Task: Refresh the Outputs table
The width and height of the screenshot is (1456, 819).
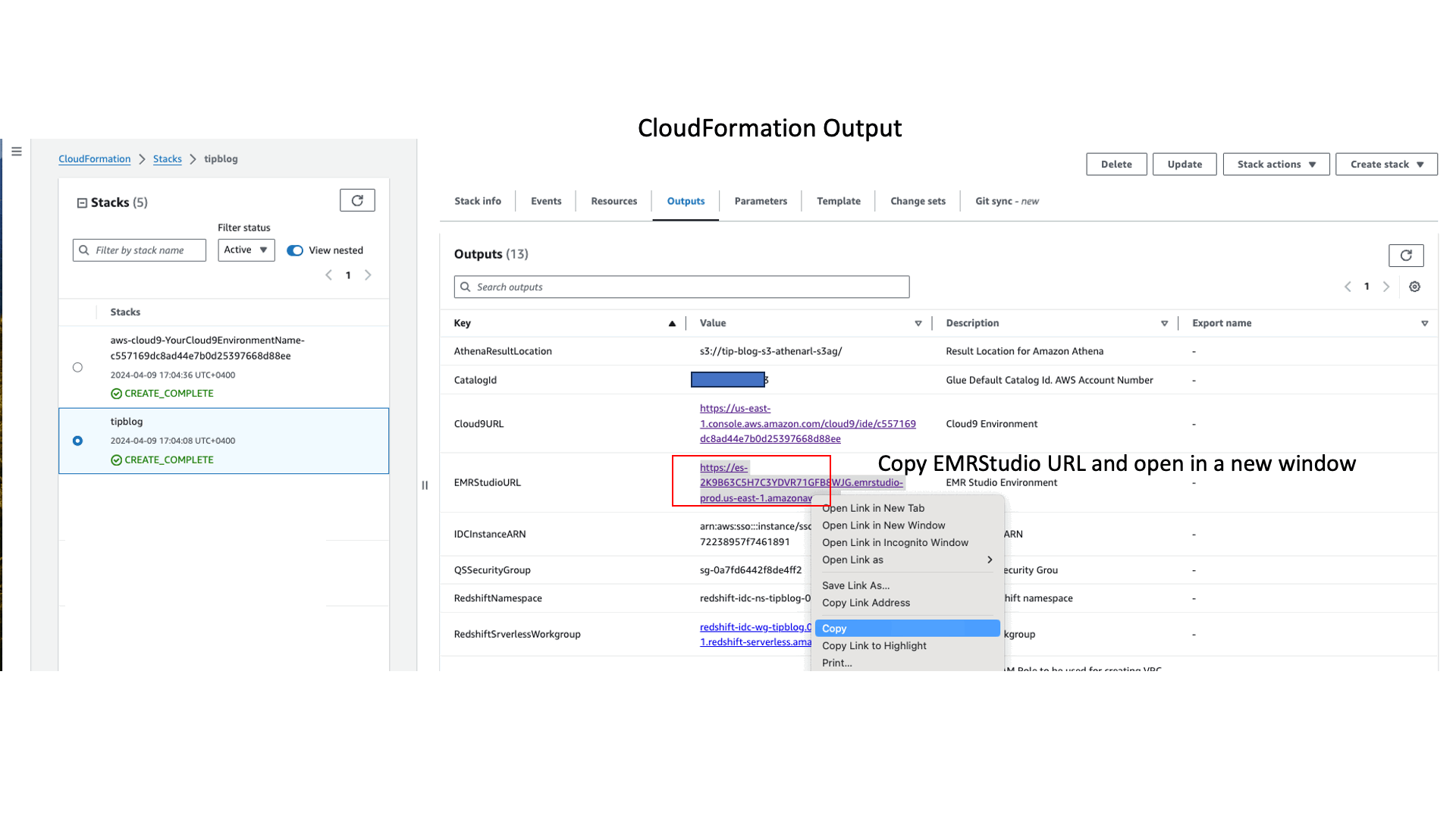Action: point(1405,256)
